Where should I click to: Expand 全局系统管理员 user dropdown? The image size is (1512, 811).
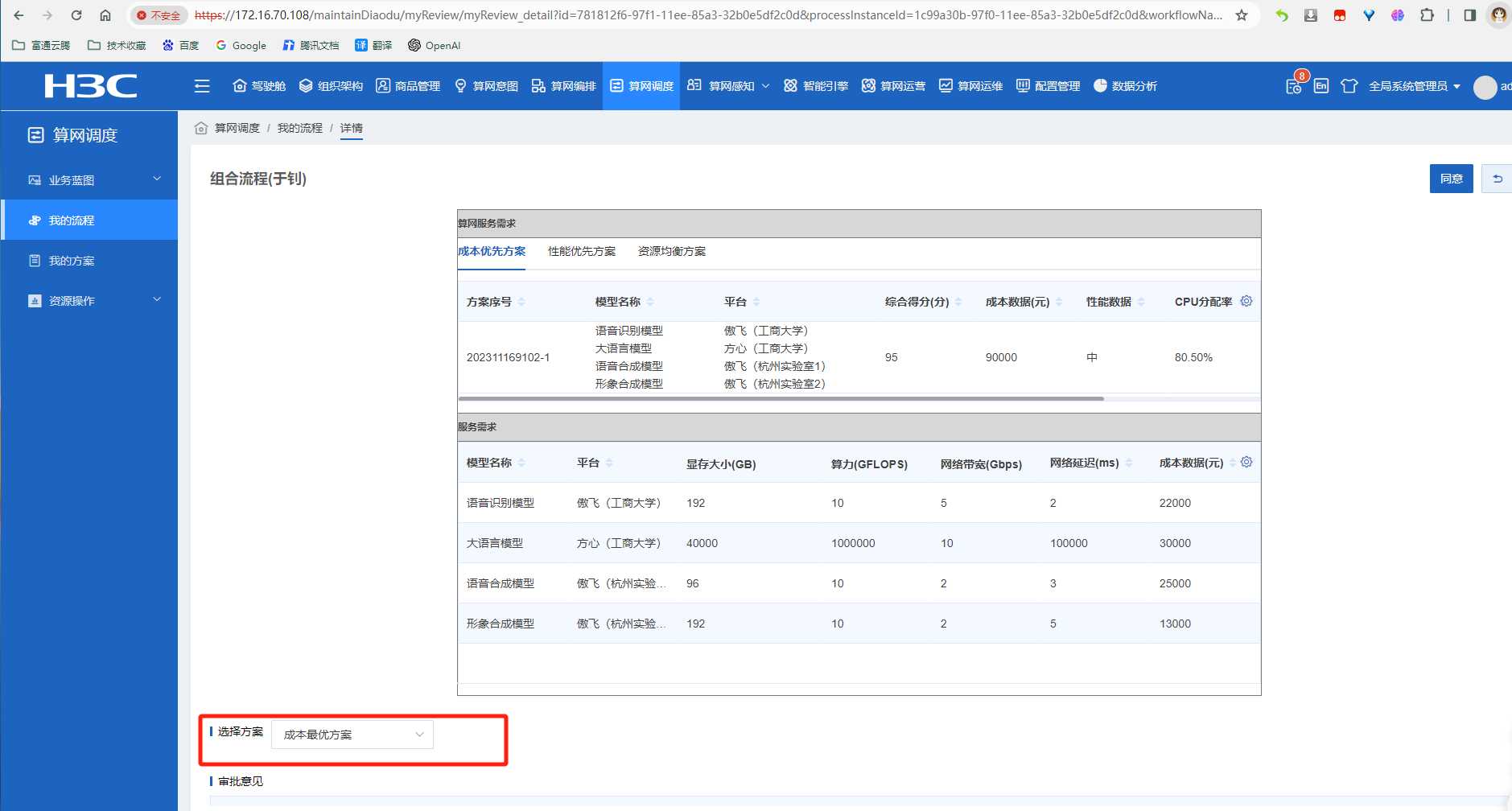(1415, 86)
